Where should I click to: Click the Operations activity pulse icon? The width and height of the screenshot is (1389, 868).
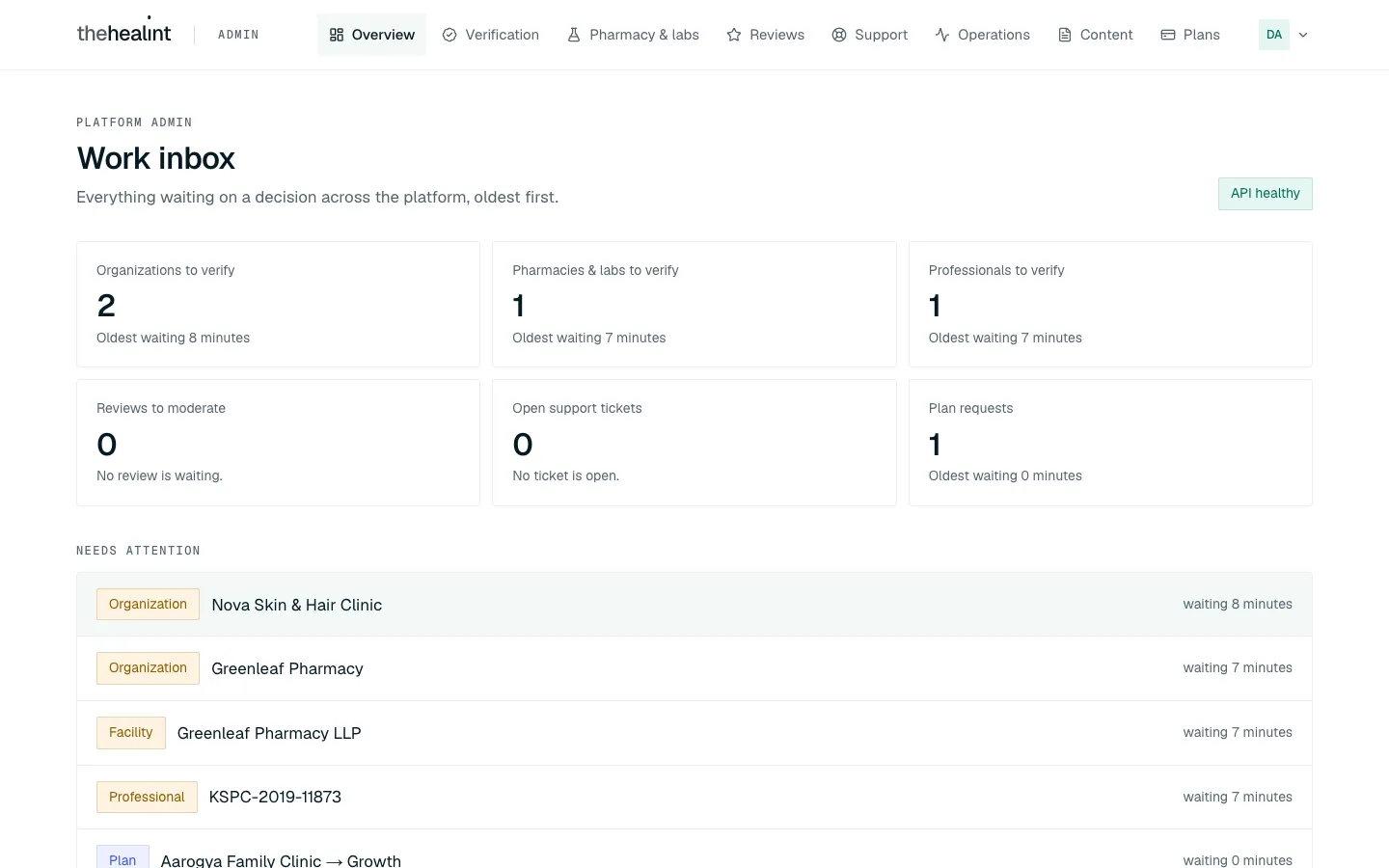click(x=942, y=35)
